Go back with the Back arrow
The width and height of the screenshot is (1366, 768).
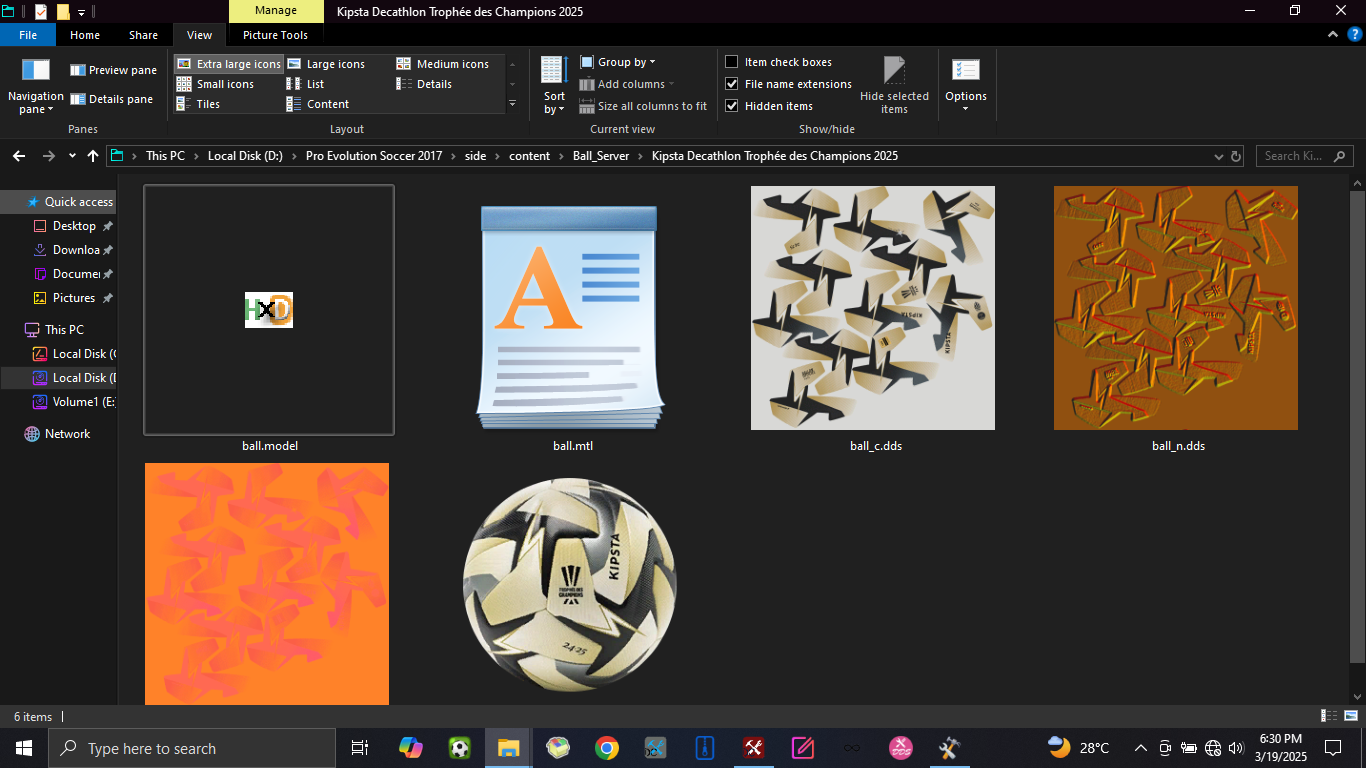[18, 156]
